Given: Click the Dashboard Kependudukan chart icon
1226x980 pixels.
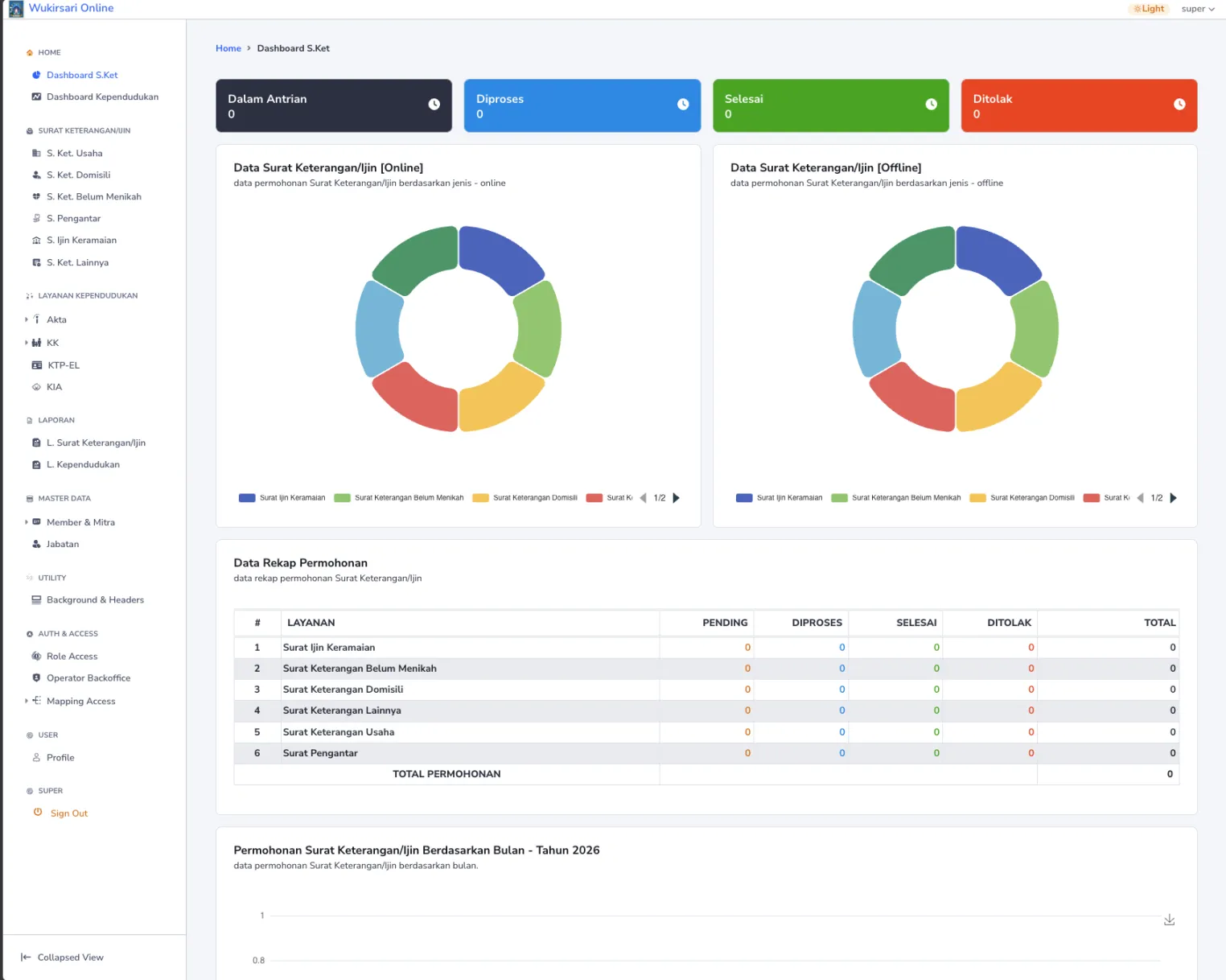Looking at the screenshot, I should pos(36,97).
